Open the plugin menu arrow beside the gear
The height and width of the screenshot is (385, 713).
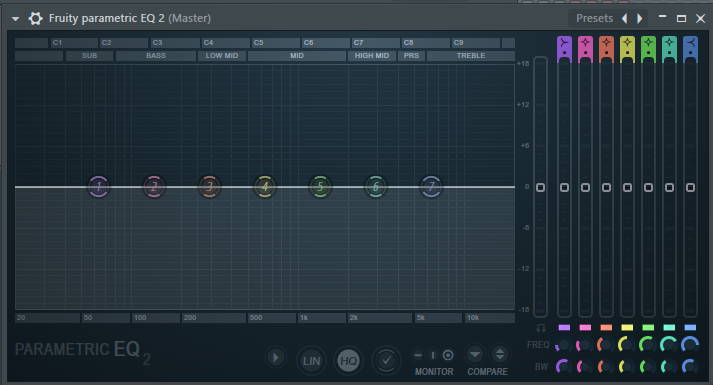tap(15, 19)
